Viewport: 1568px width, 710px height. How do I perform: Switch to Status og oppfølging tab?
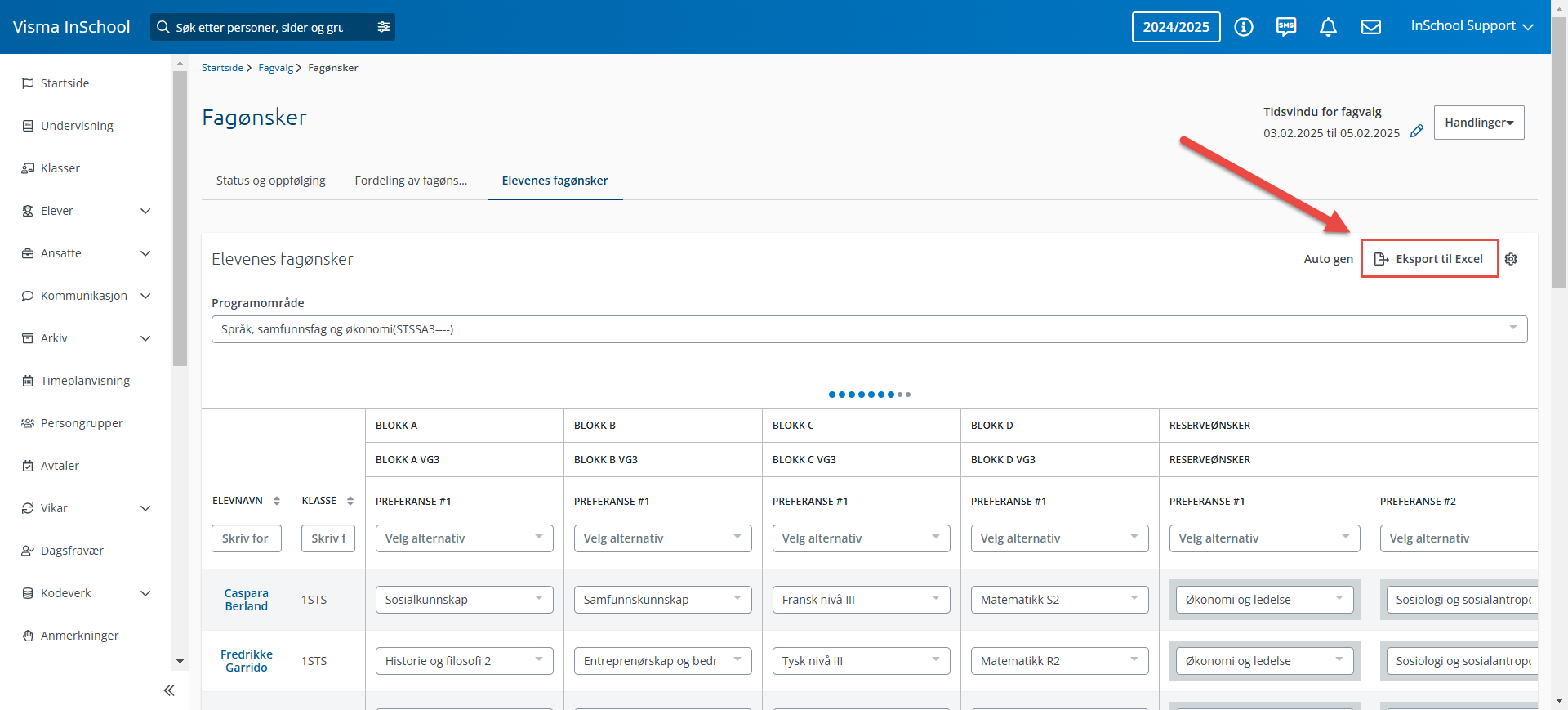[271, 181]
